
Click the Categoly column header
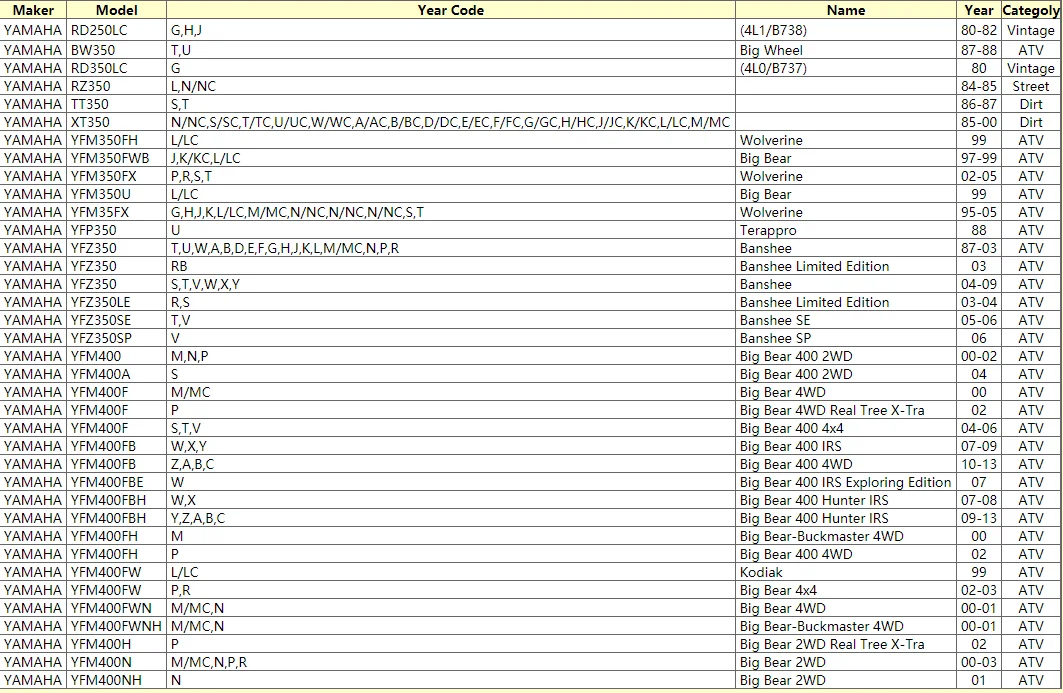click(x=1030, y=10)
